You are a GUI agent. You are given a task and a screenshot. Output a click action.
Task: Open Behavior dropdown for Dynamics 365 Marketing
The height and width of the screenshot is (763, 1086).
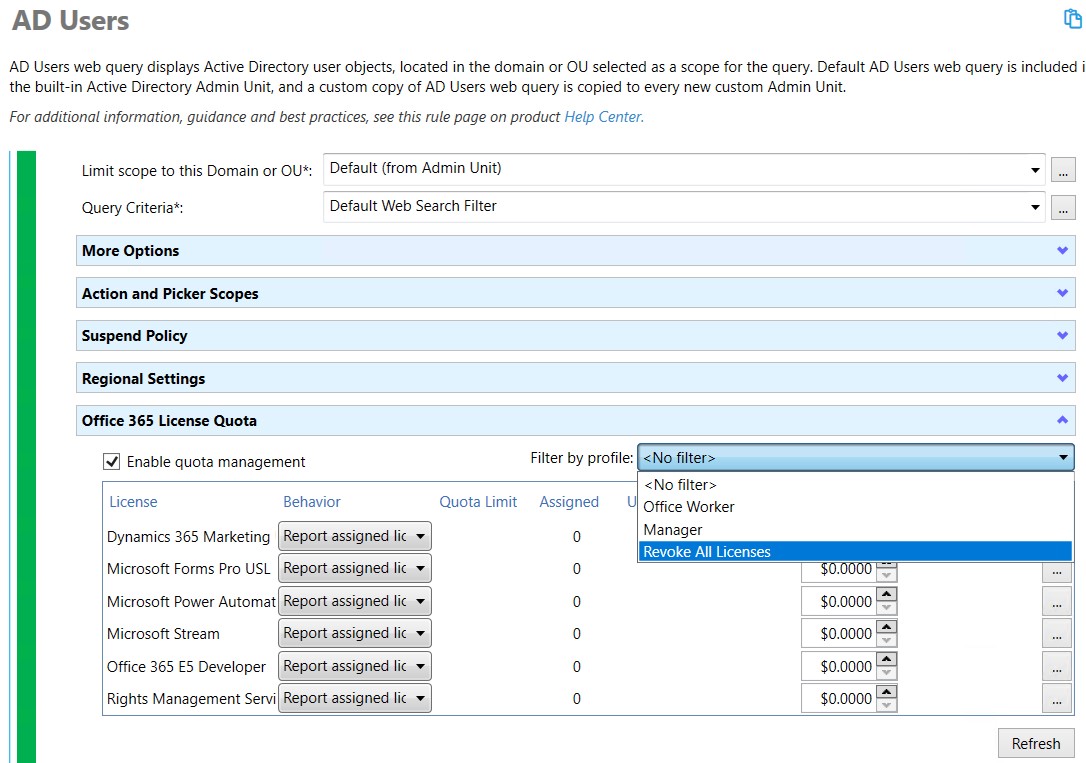(355, 536)
